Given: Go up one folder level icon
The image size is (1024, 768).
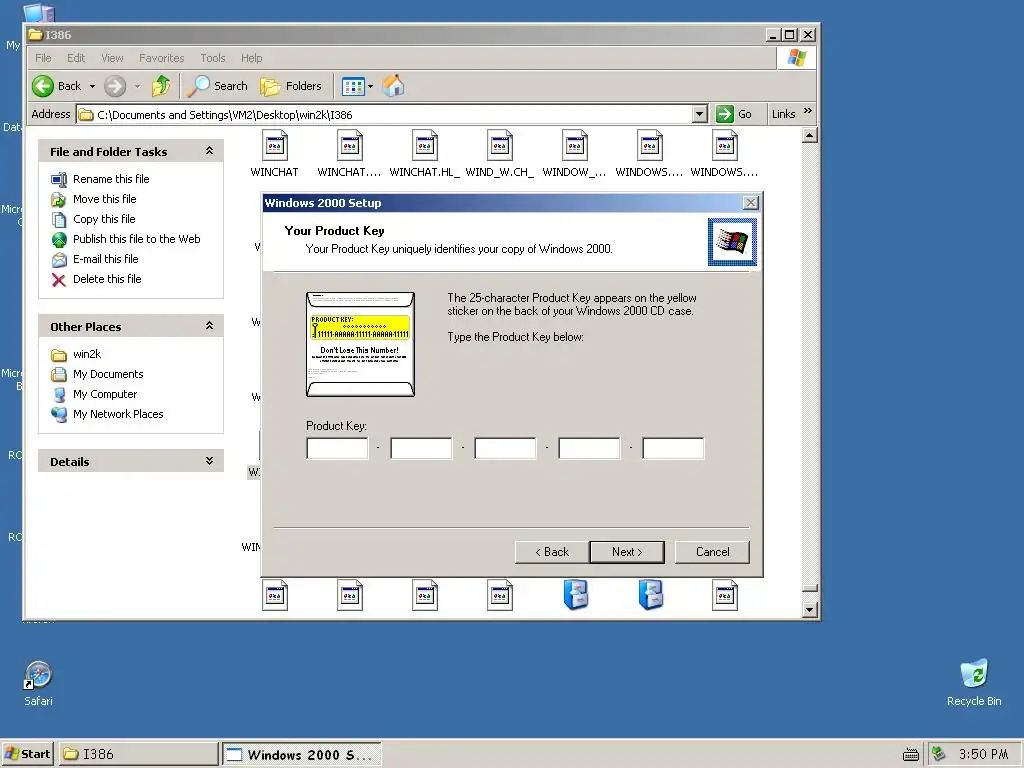Looking at the screenshot, I should pyautogui.click(x=161, y=86).
